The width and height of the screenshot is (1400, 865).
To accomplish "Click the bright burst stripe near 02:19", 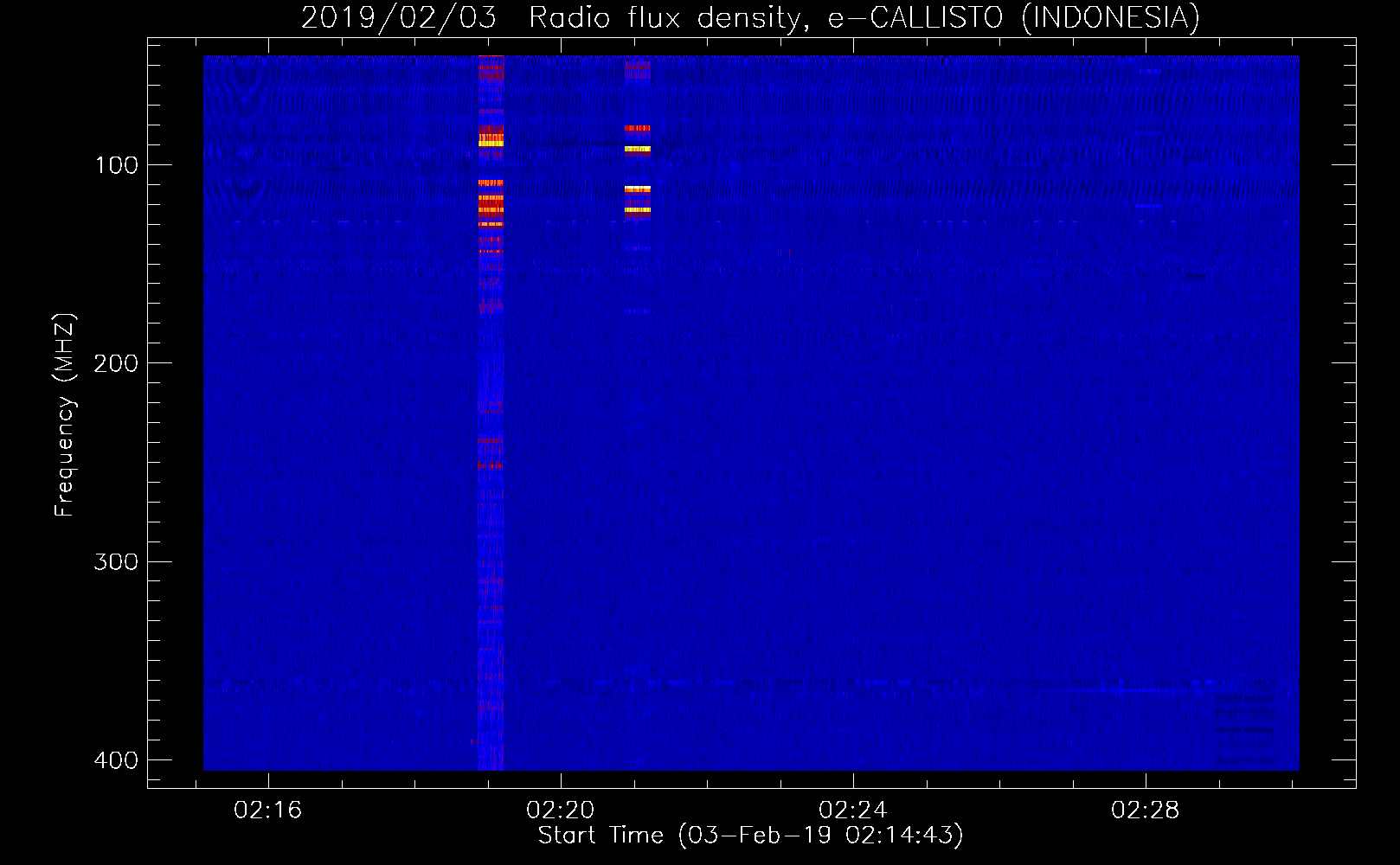I will [491, 413].
